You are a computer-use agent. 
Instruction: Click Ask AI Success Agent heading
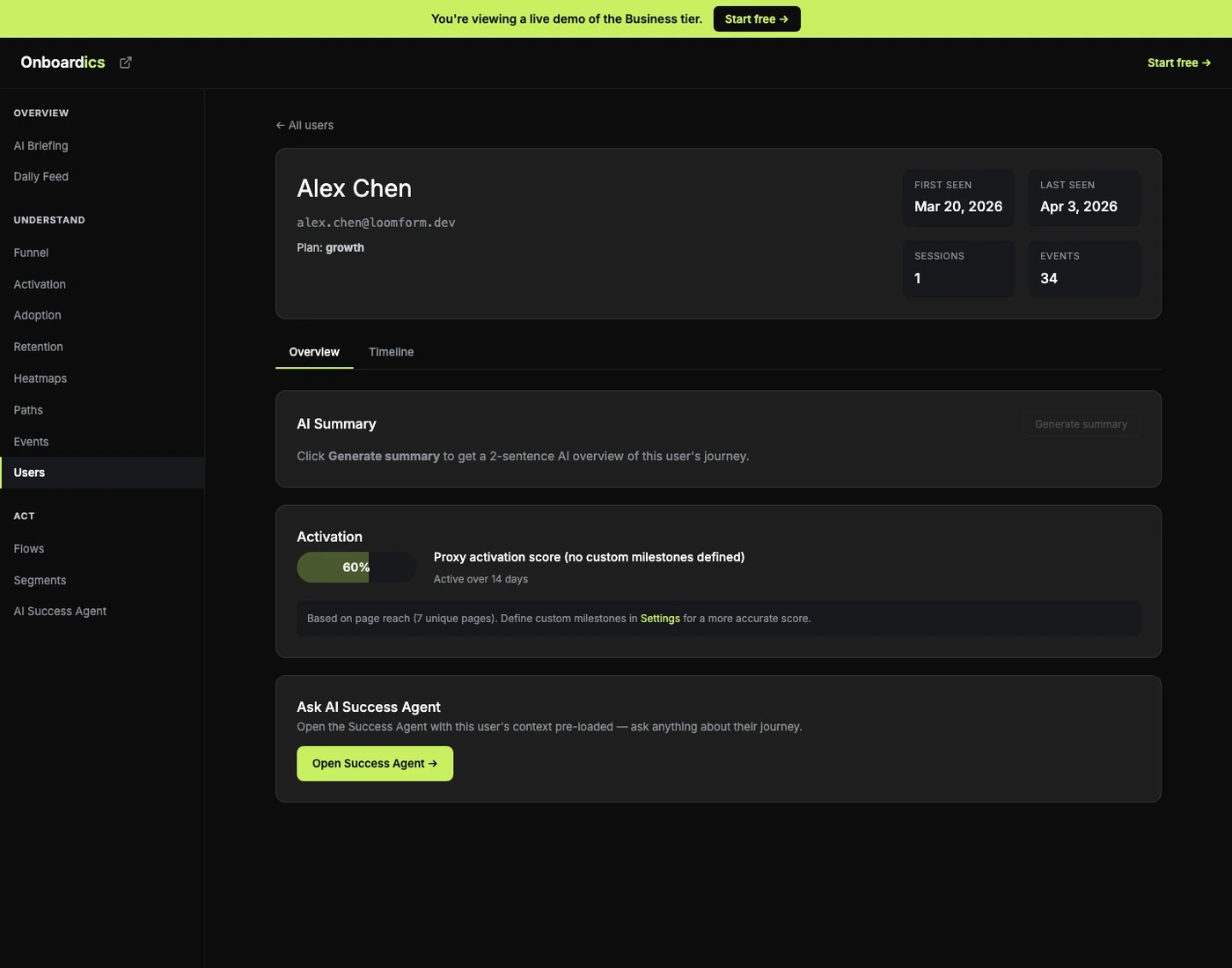click(369, 708)
